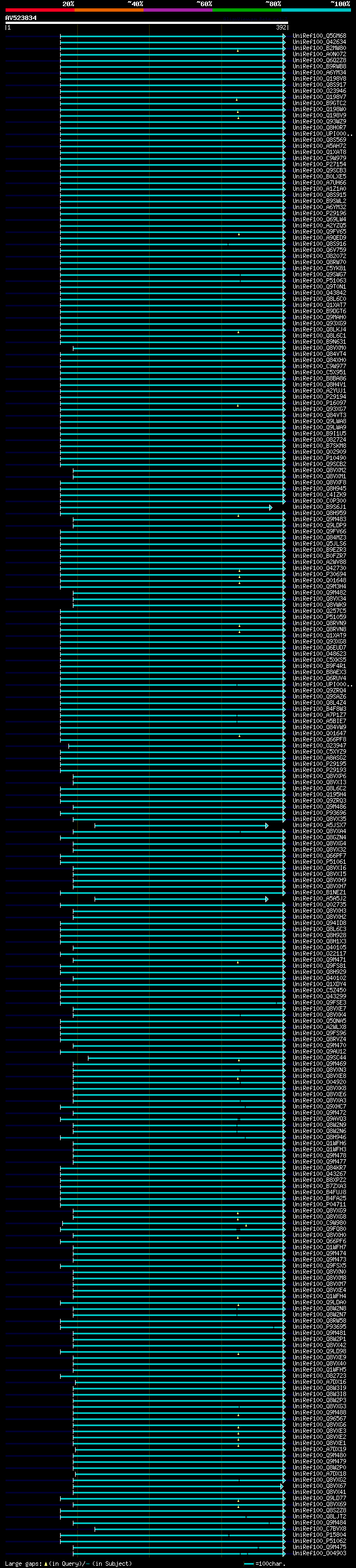Select hit label UniRef100_Q9M475
This screenshot has height=1568, width=356.
(x=319, y=1547)
